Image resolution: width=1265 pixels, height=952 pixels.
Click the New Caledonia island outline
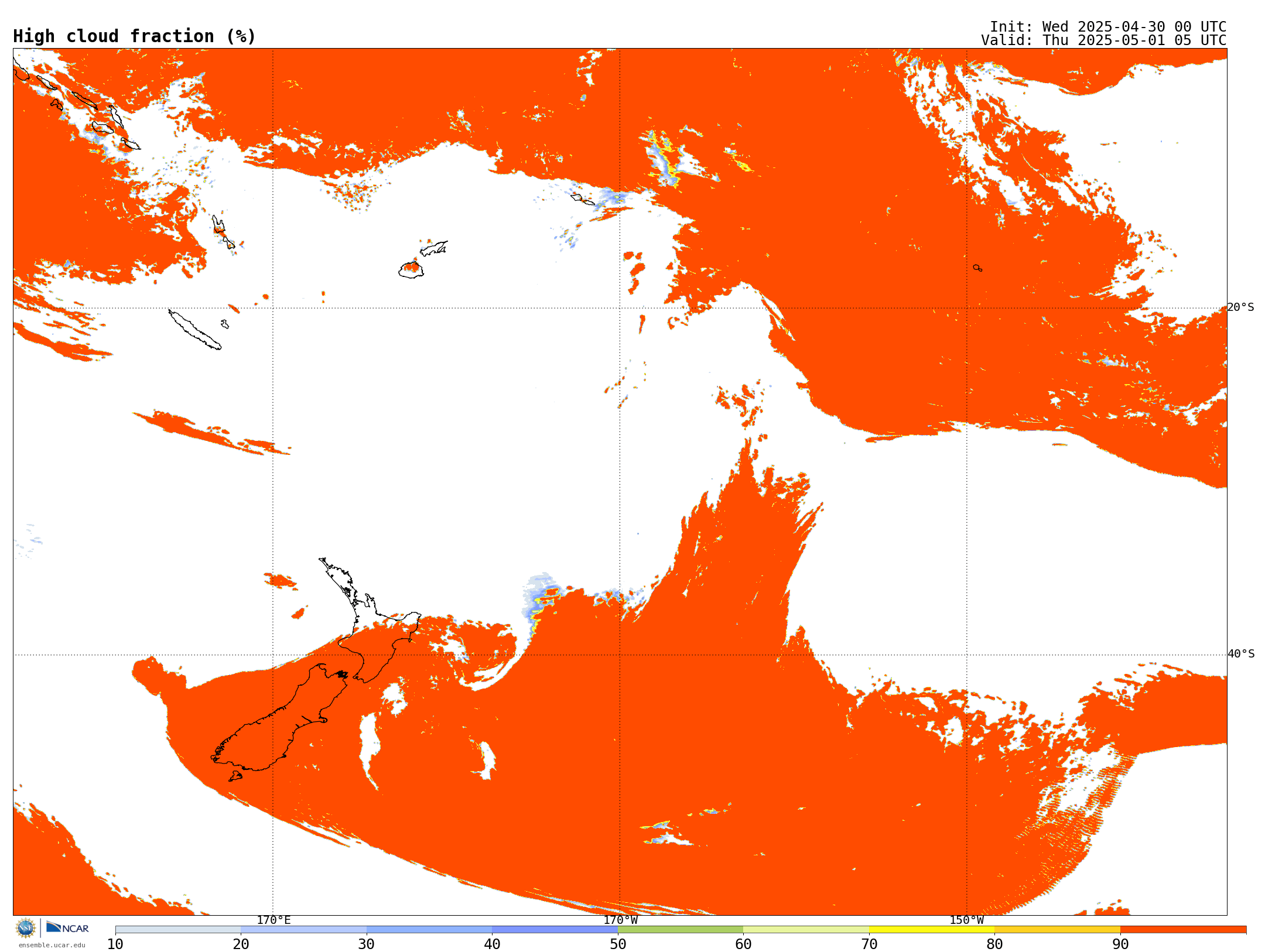point(195,330)
